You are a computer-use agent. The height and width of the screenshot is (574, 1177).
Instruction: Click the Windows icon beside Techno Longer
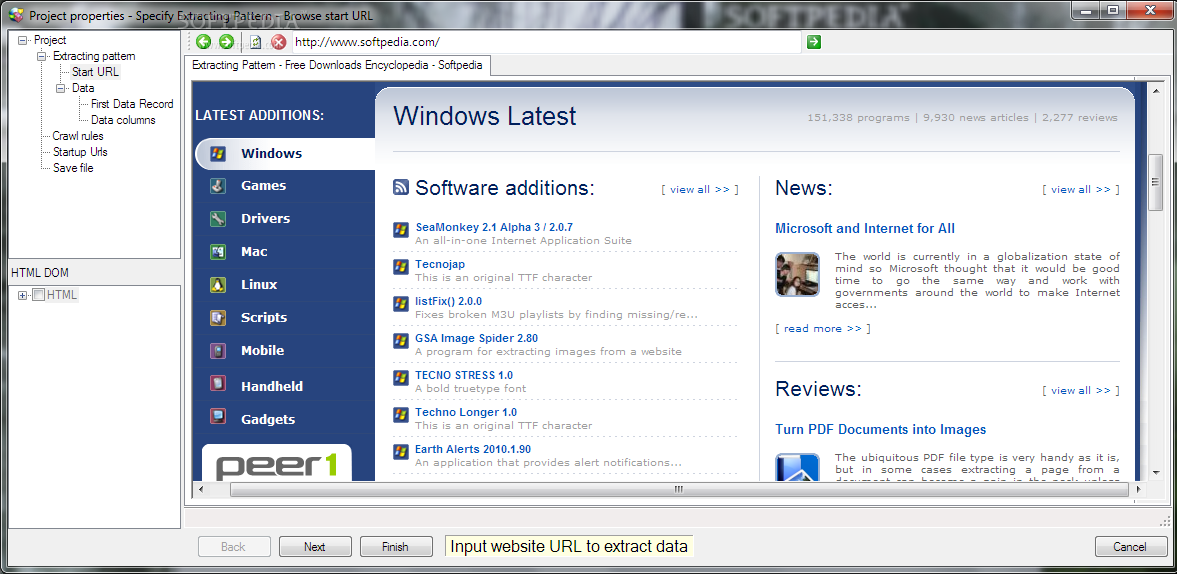pyautogui.click(x=401, y=414)
